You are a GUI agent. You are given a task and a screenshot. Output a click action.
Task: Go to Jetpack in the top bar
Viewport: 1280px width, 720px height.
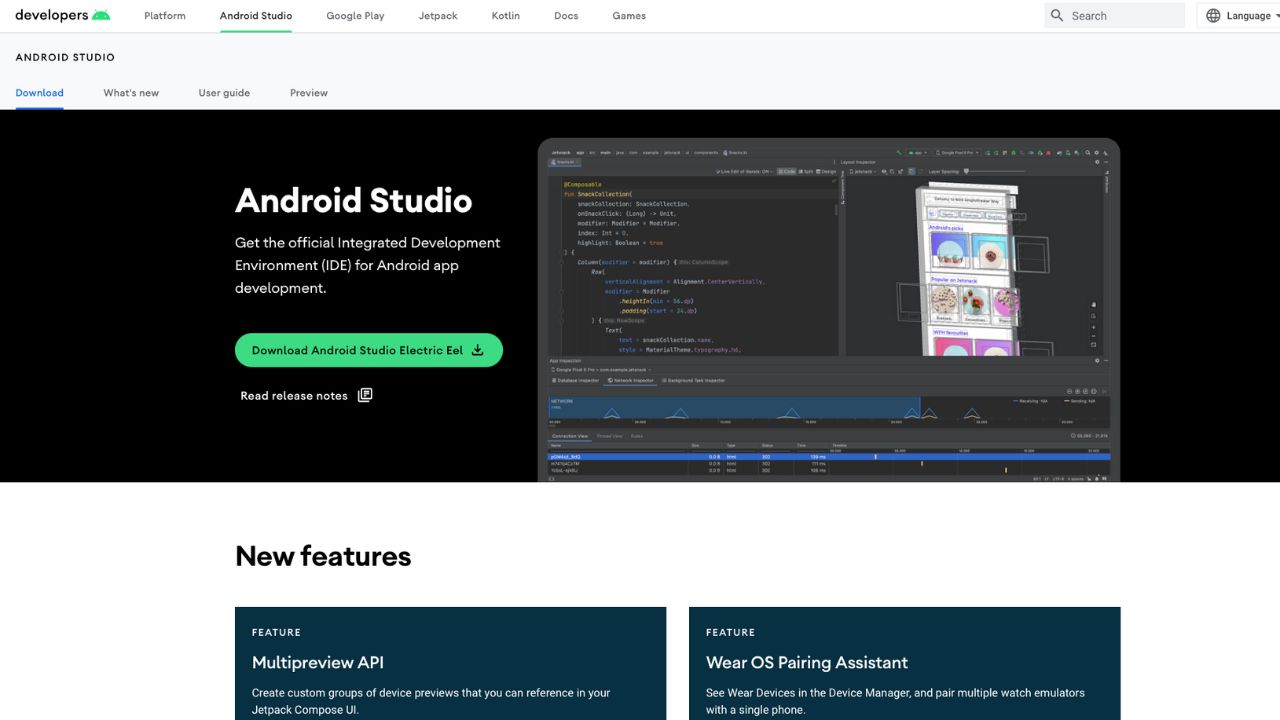tap(438, 16)
